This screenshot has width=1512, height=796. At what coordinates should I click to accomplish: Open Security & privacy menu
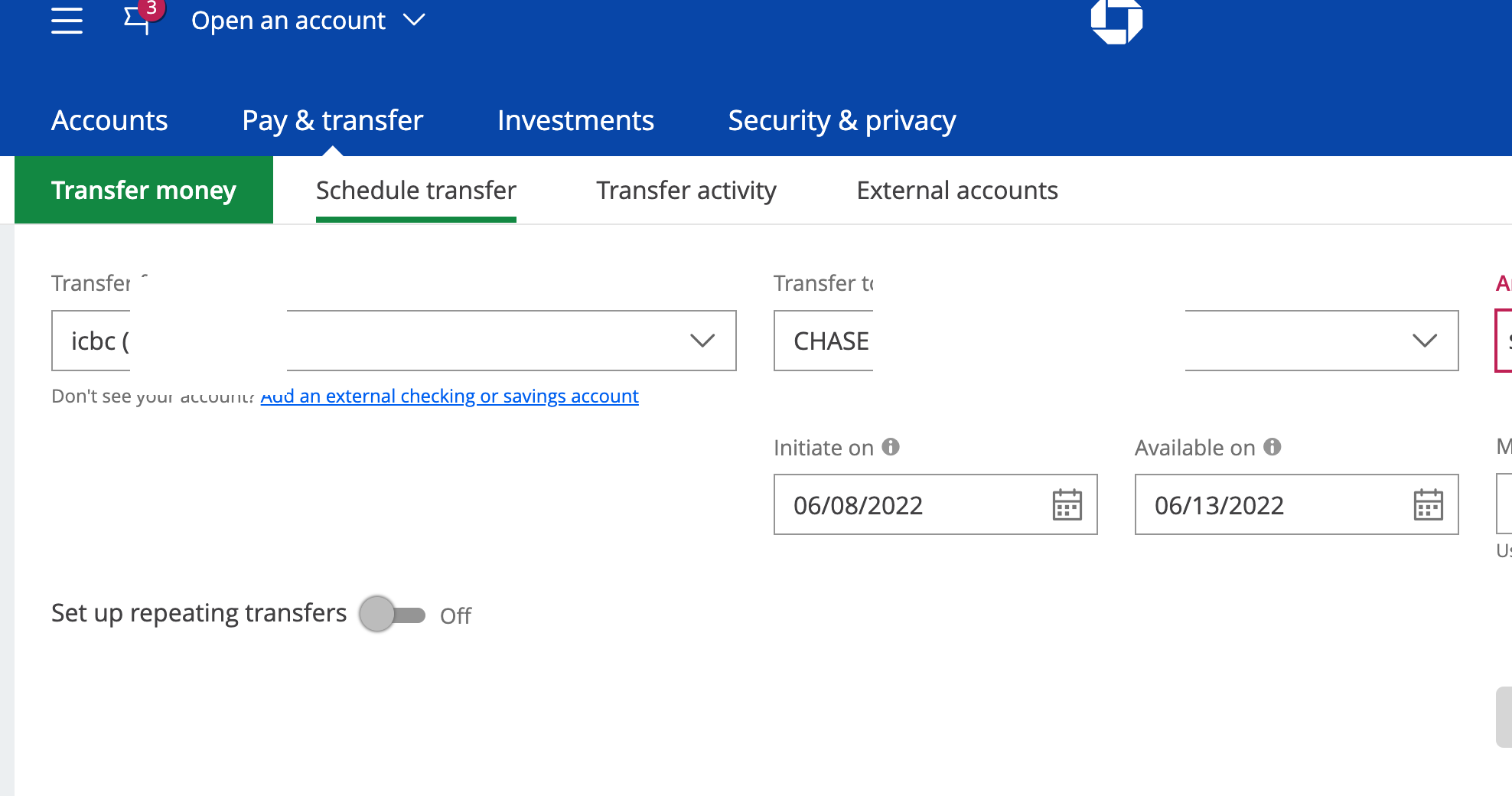coord(842,121)
